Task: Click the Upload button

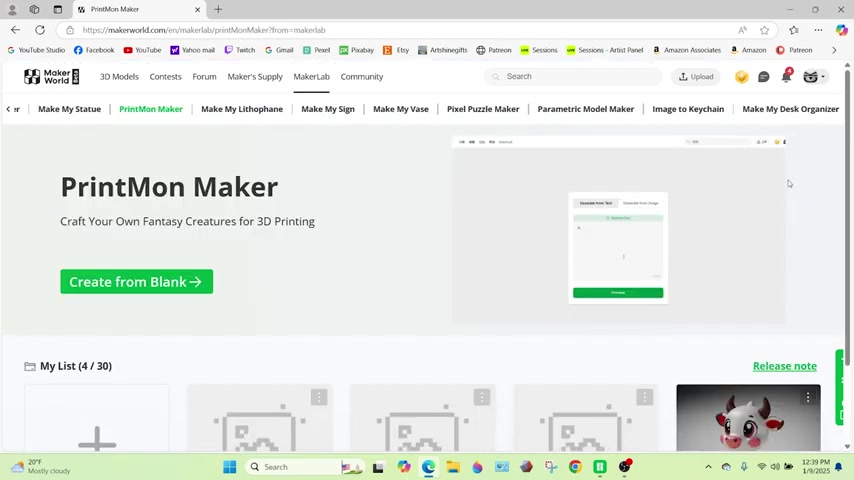Action: click(x=696, y=77)
